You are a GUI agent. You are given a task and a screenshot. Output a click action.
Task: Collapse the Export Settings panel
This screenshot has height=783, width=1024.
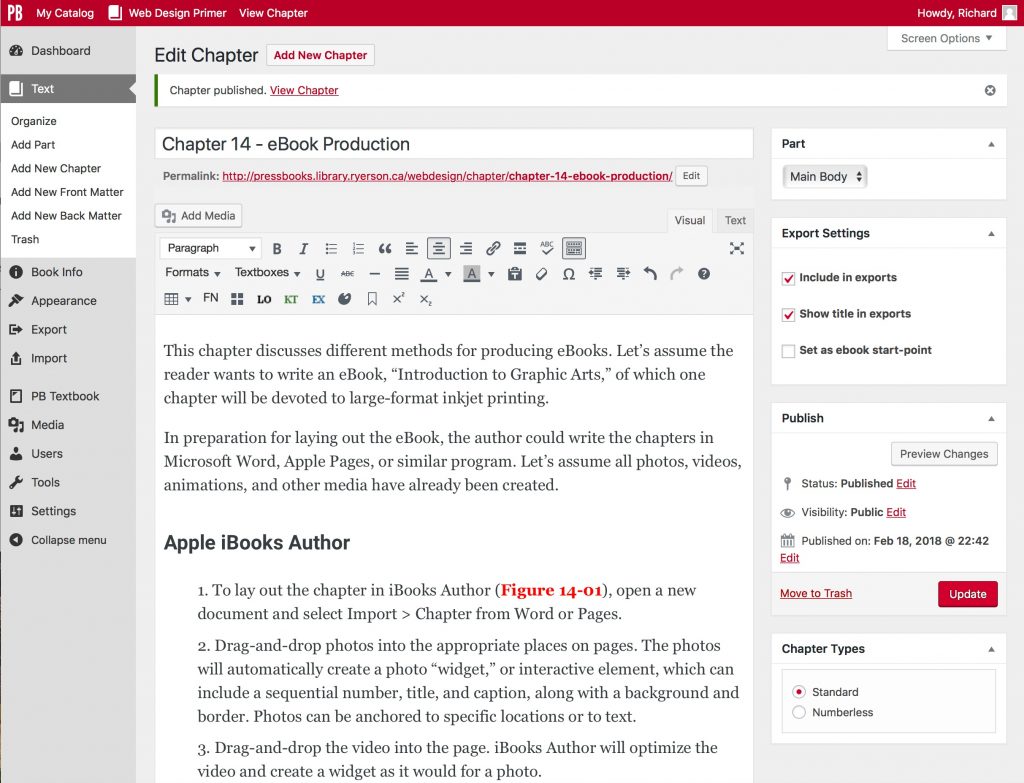pyautogui.click(x=991, y=234)
